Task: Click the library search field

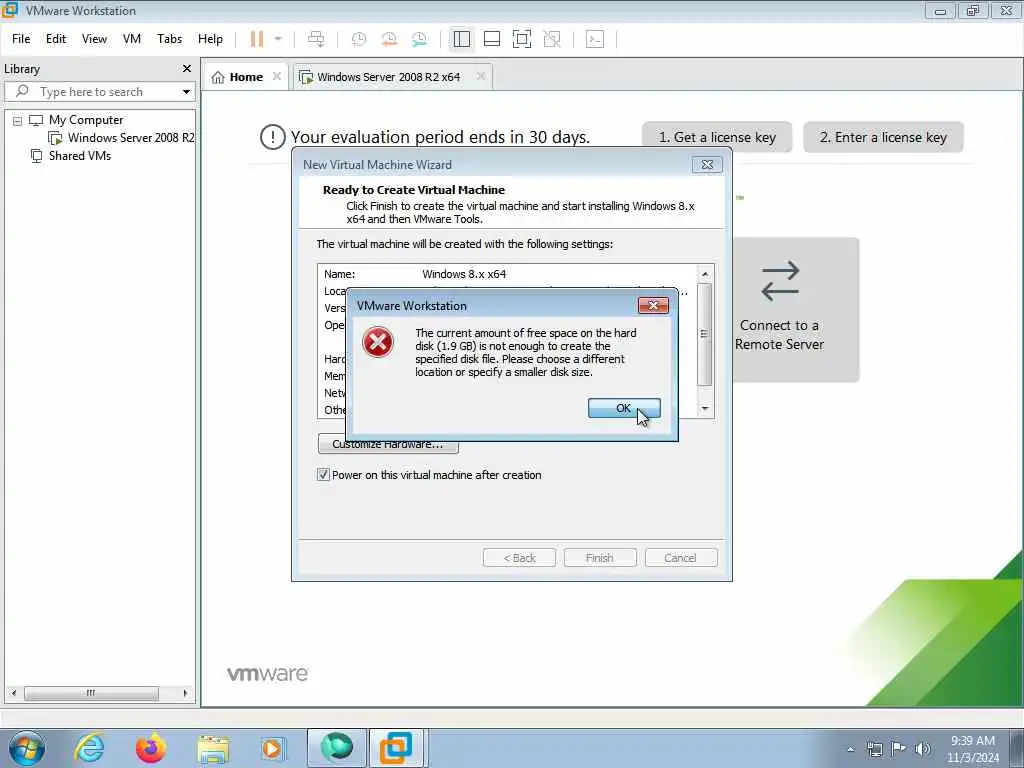Action: tap(98, 92)
